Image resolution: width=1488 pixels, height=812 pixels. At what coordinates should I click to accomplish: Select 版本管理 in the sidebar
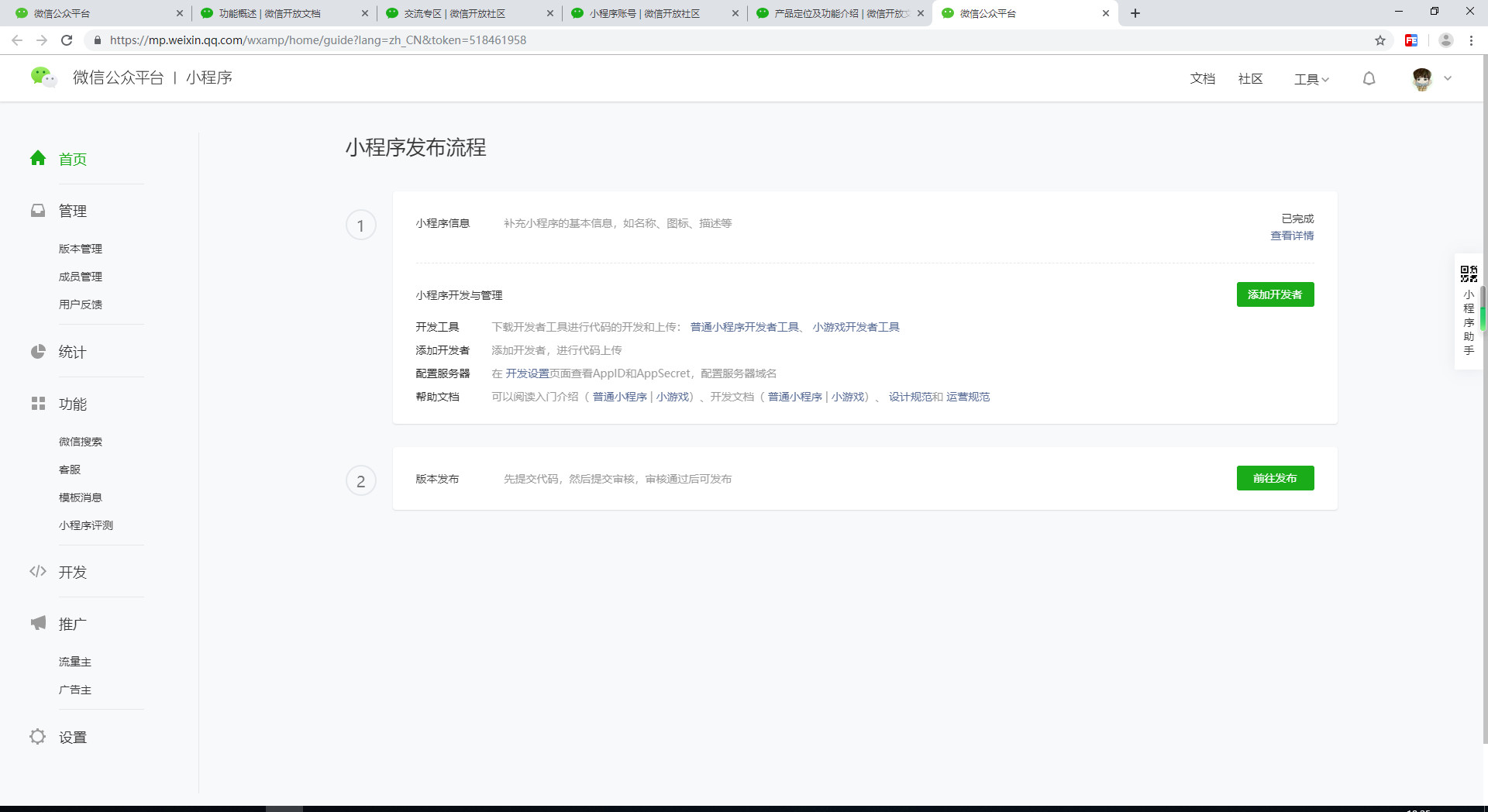click(81, 249)
